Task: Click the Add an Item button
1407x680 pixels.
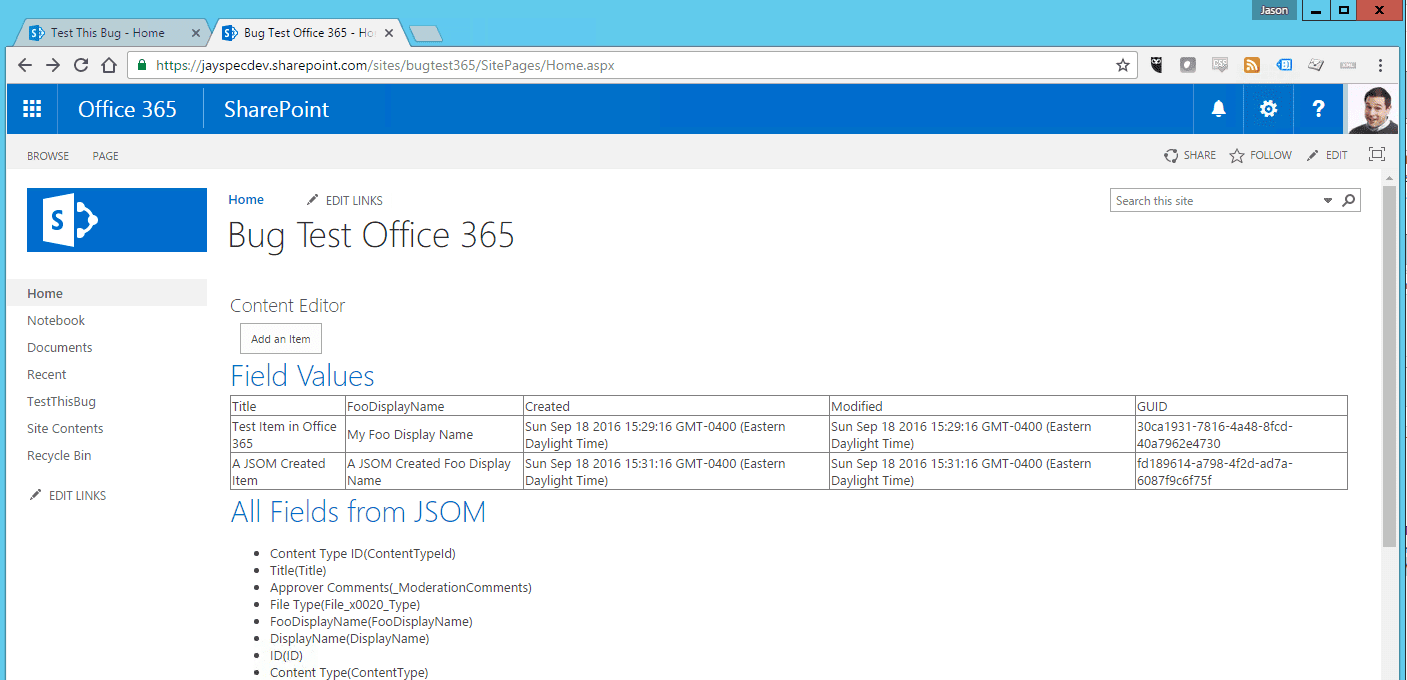Action: coord(281,339)
